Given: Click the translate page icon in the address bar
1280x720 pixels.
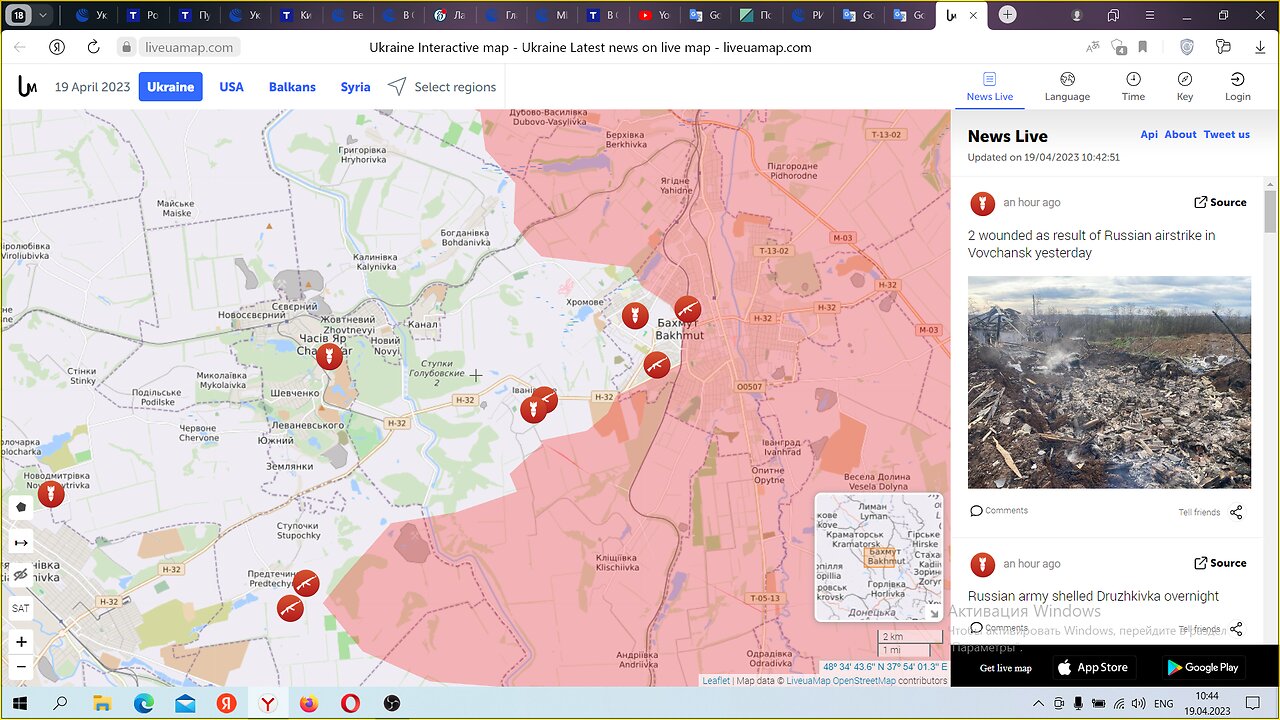Looking at the screenshot, I should pos(1093,47).
